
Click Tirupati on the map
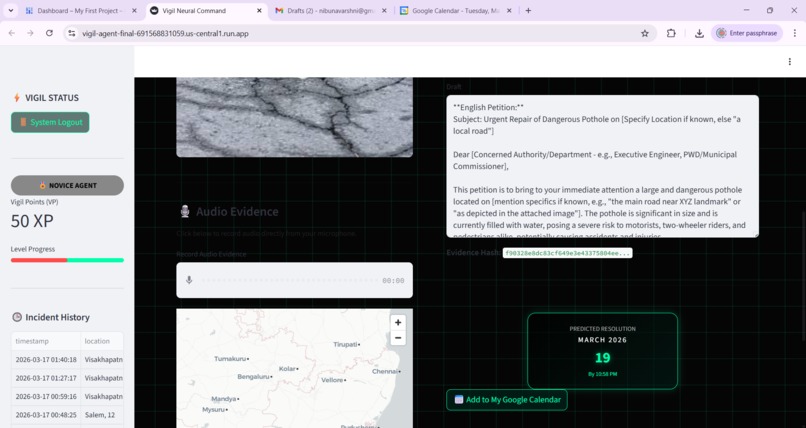point(345,344)
